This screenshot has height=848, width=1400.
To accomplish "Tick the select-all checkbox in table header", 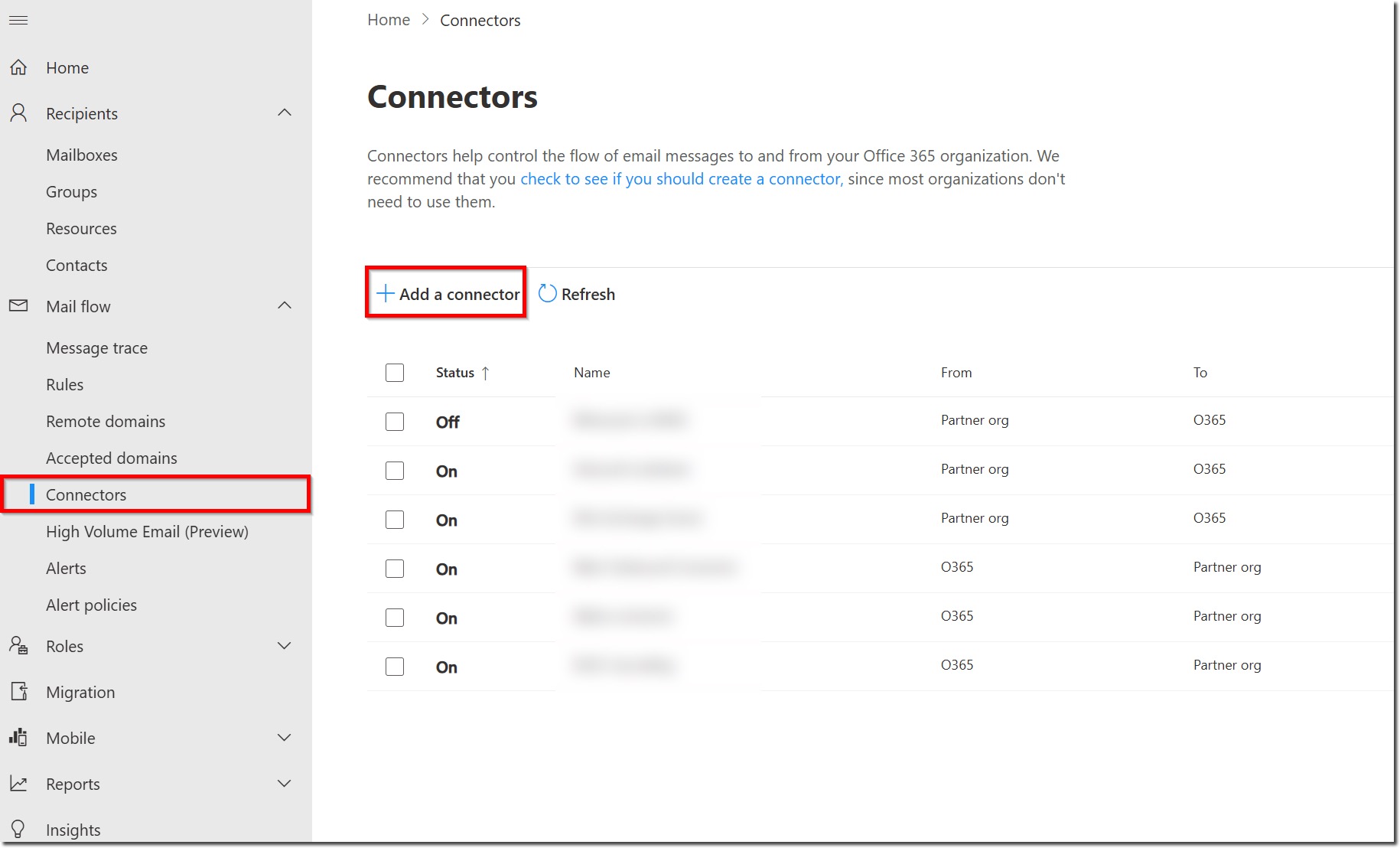I will point(395,373).
